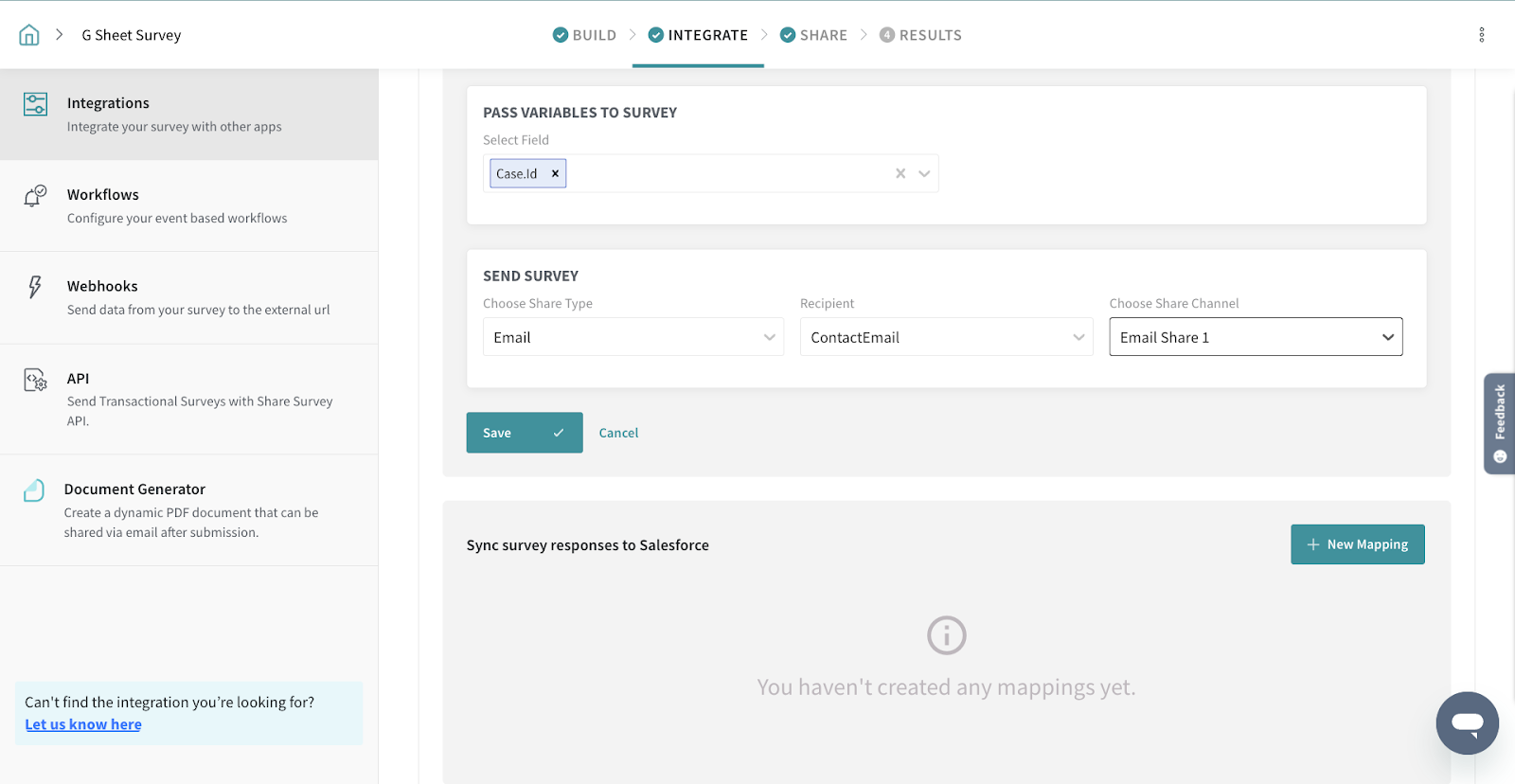Viewport: 1515px width, 784px height.
Task: Click the Cancel link
Action: click(x=618, y=433)
